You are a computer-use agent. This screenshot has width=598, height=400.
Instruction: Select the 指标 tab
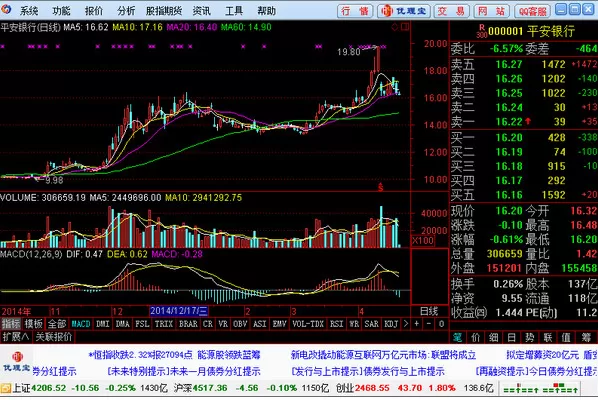point(11,324)
